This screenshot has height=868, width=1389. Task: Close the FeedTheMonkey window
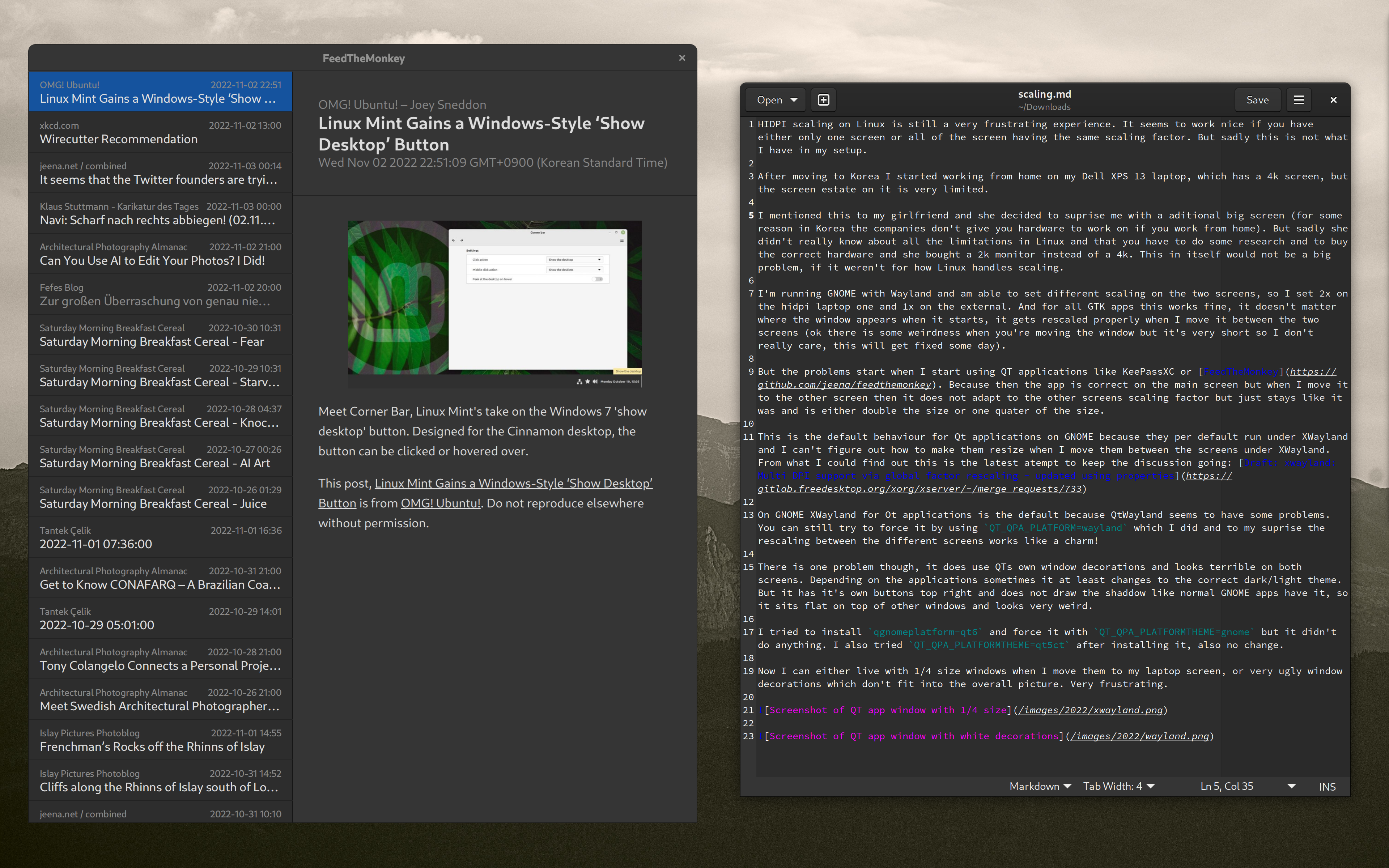pyautogui.click(x=682, y=58)
